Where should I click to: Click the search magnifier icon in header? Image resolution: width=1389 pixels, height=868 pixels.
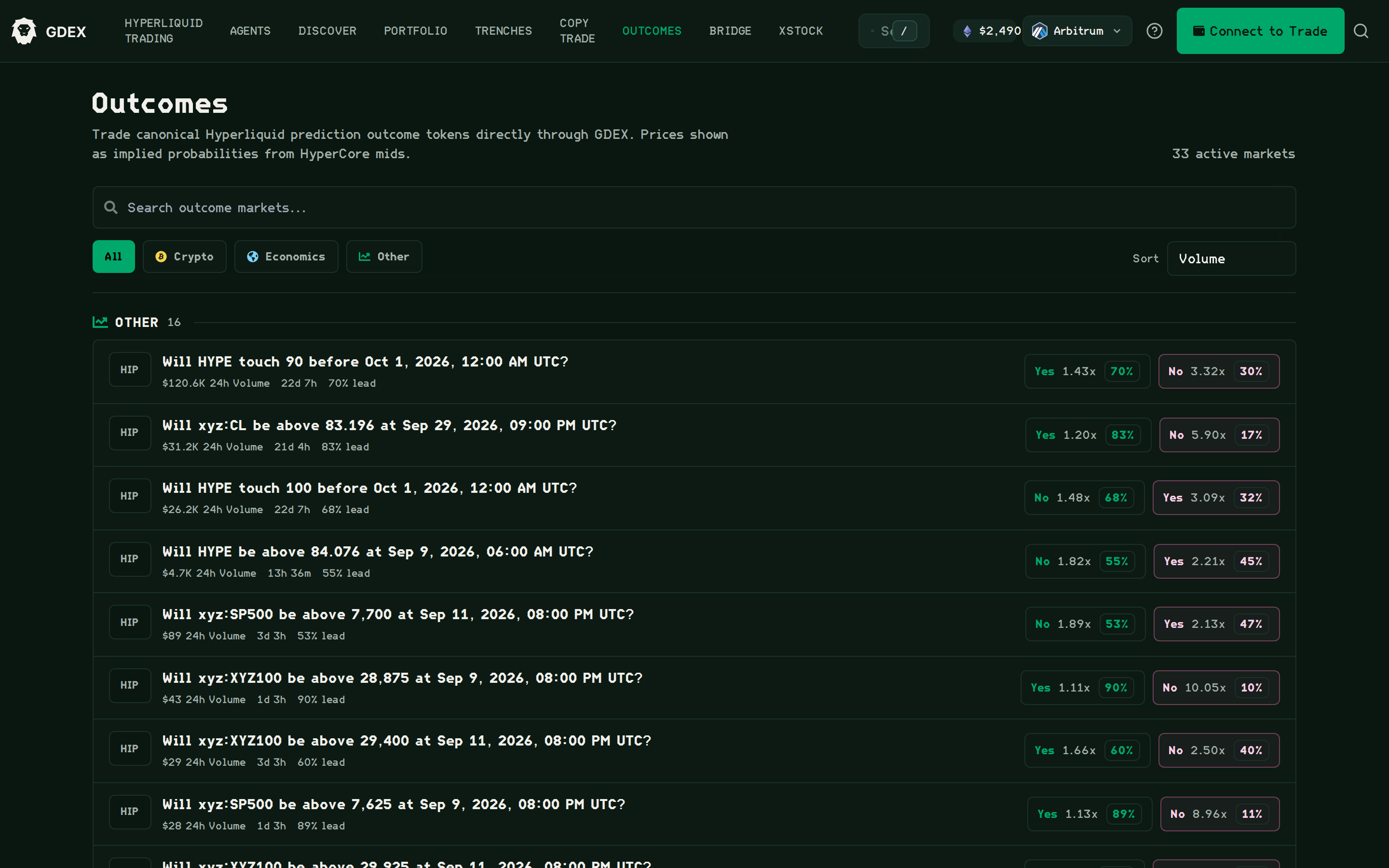coord(1361,31)
